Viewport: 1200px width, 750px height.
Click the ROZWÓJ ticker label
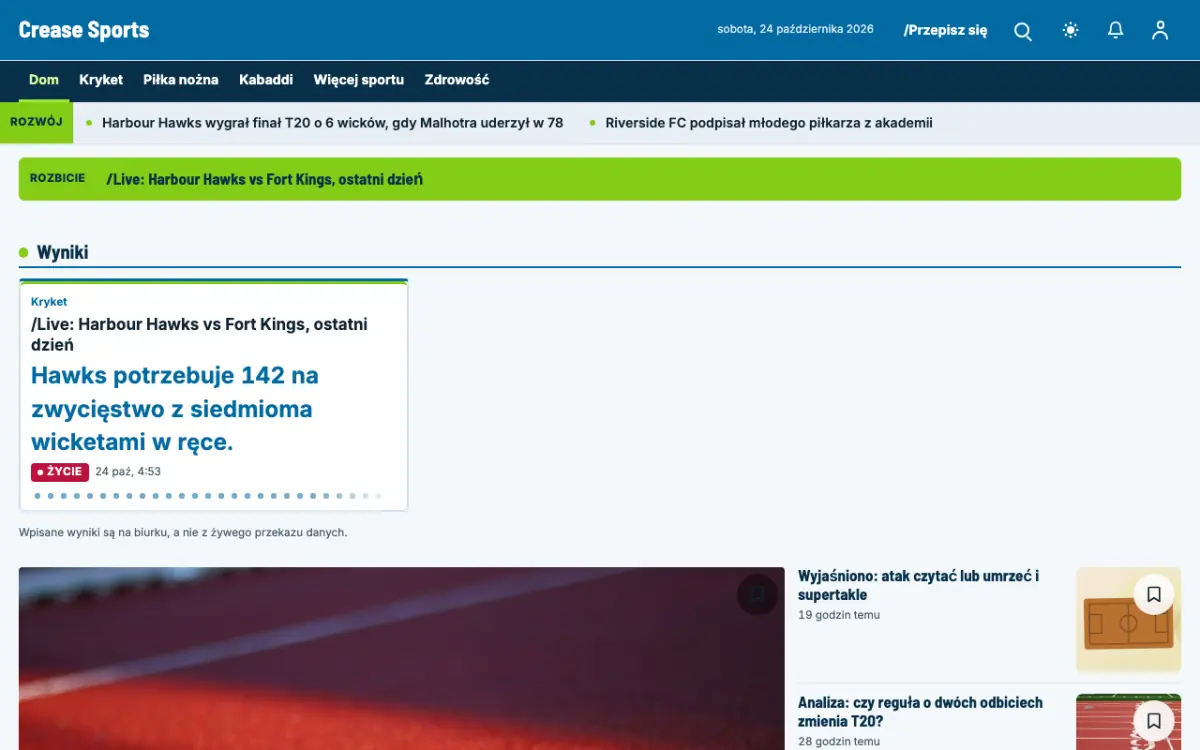point(37,122)
